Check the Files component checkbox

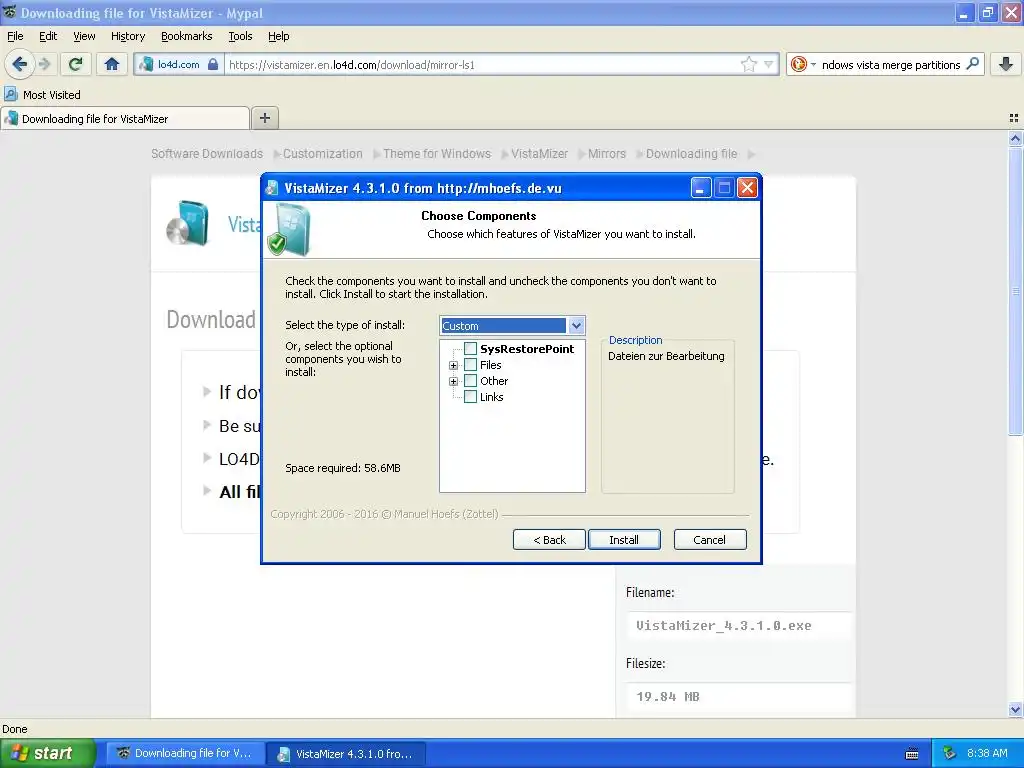coord(470,364)
